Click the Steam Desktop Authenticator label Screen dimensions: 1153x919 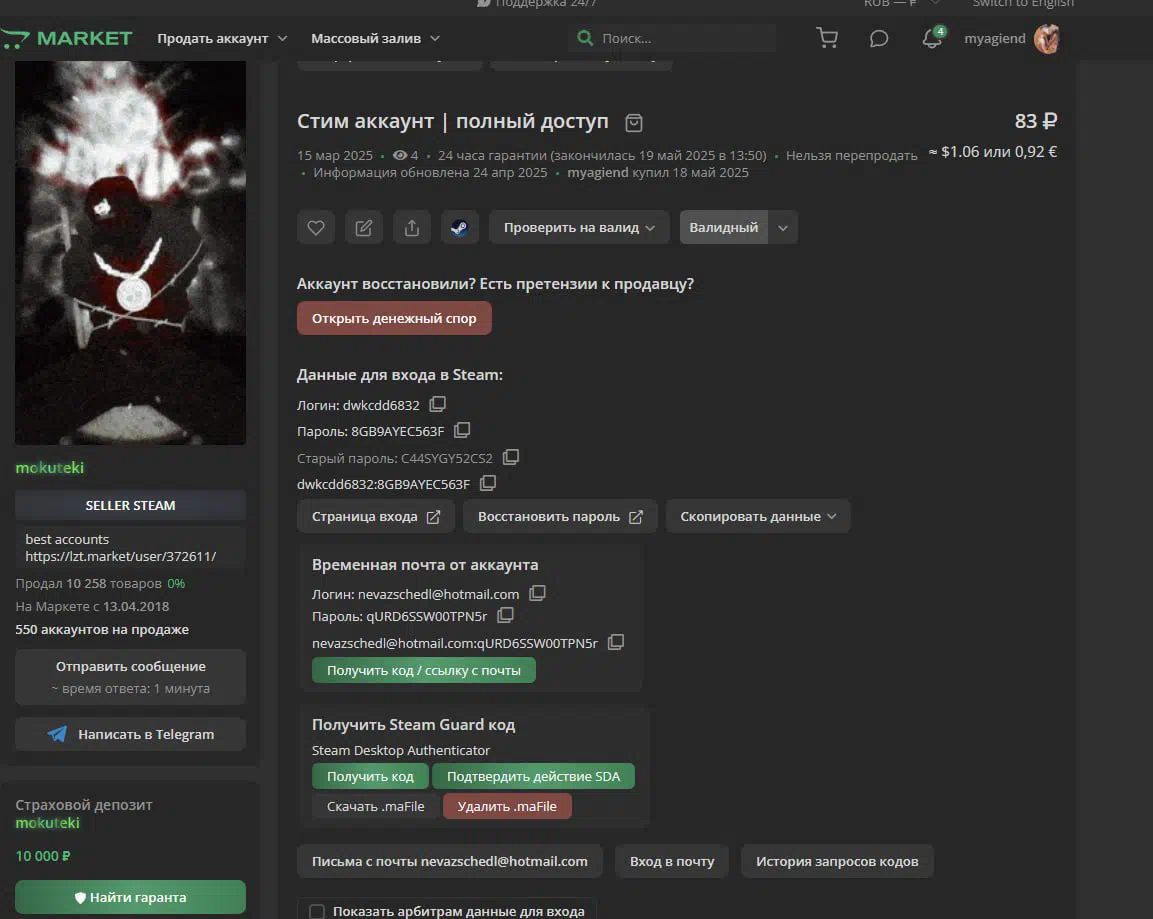[401, 750]
